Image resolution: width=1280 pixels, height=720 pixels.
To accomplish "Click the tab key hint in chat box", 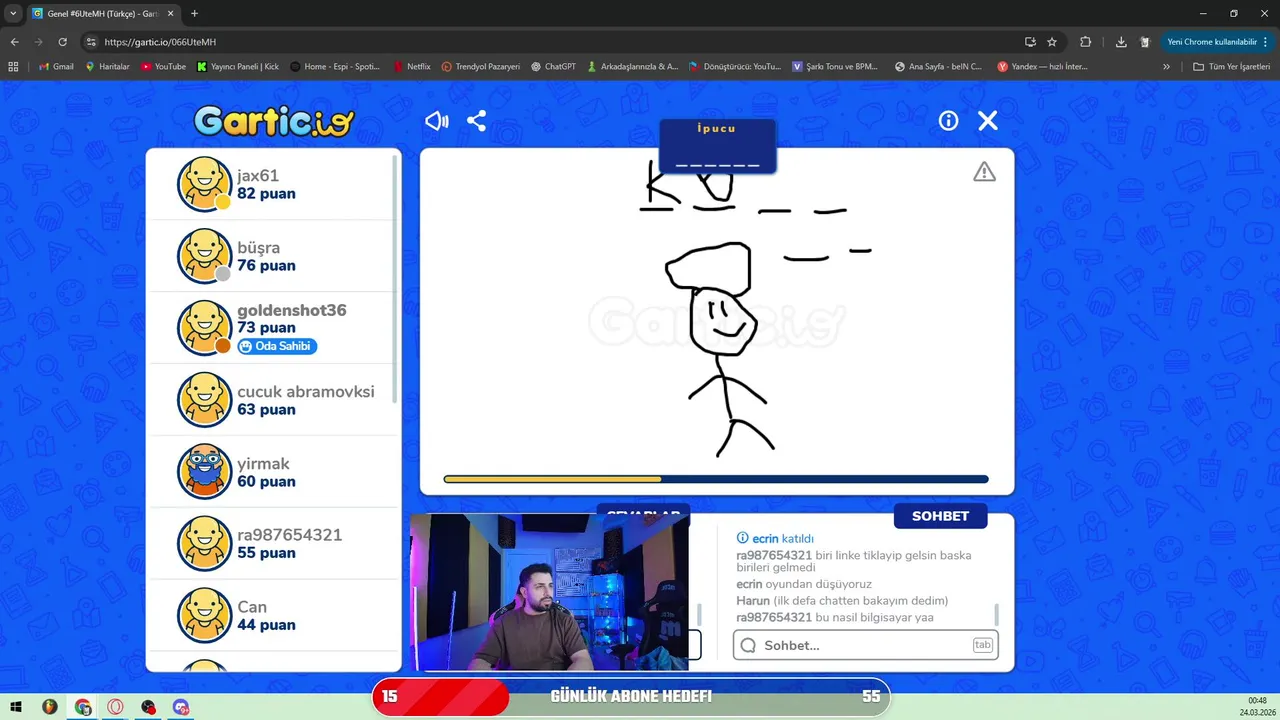I will (x=982, y=645).
